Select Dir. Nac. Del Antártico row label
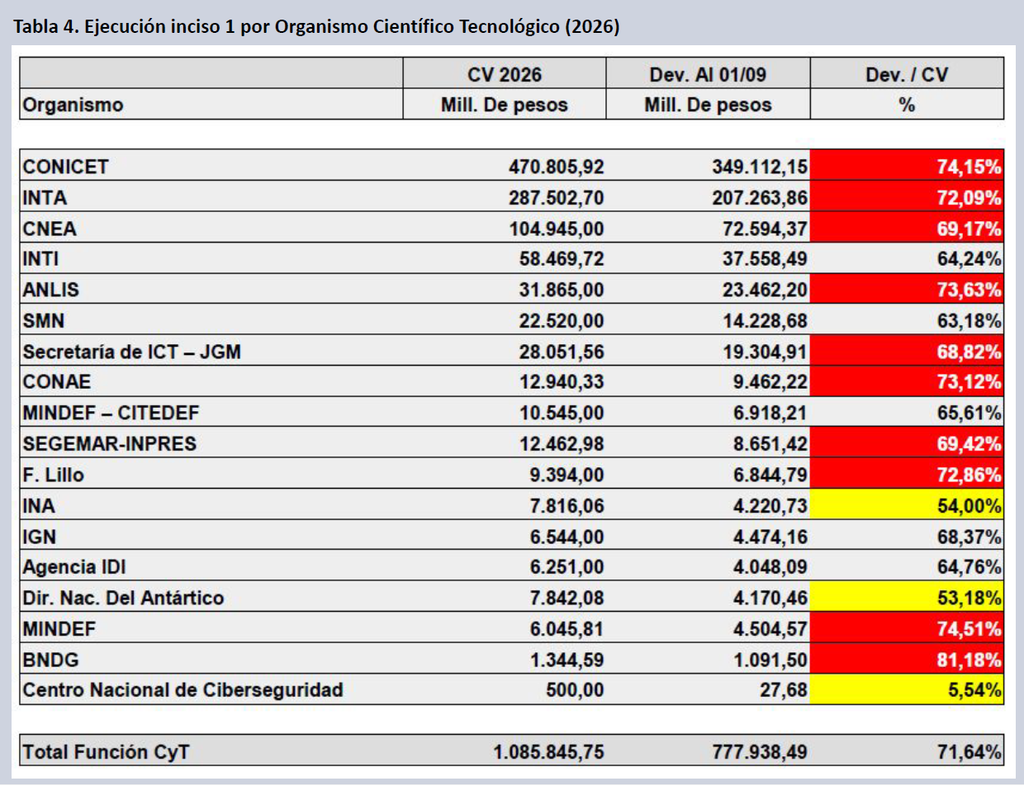Image resolution: width=1024 pixels, height=785 pixels. coord(123,598)
